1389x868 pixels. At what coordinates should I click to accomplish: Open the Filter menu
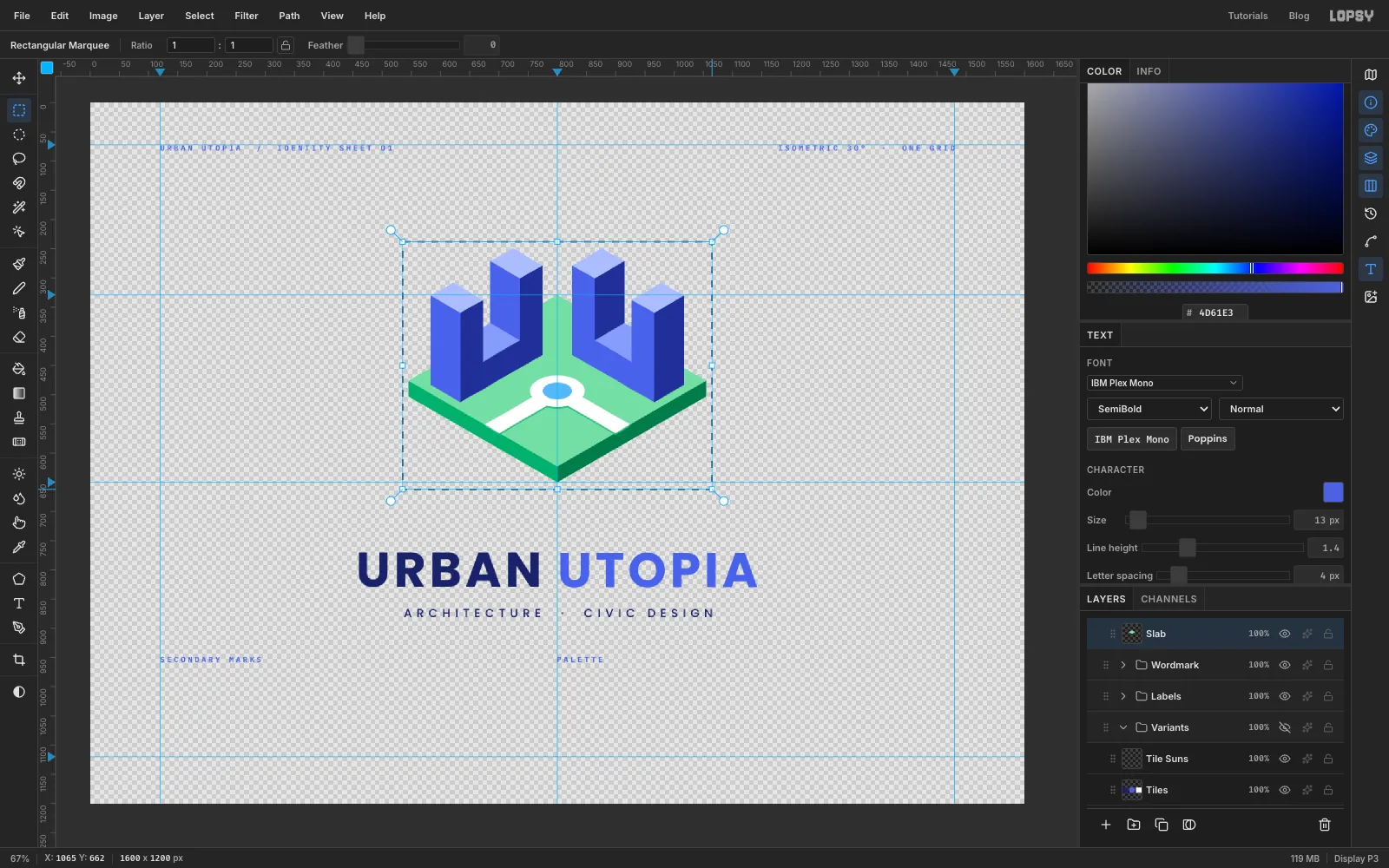[247, 16]
